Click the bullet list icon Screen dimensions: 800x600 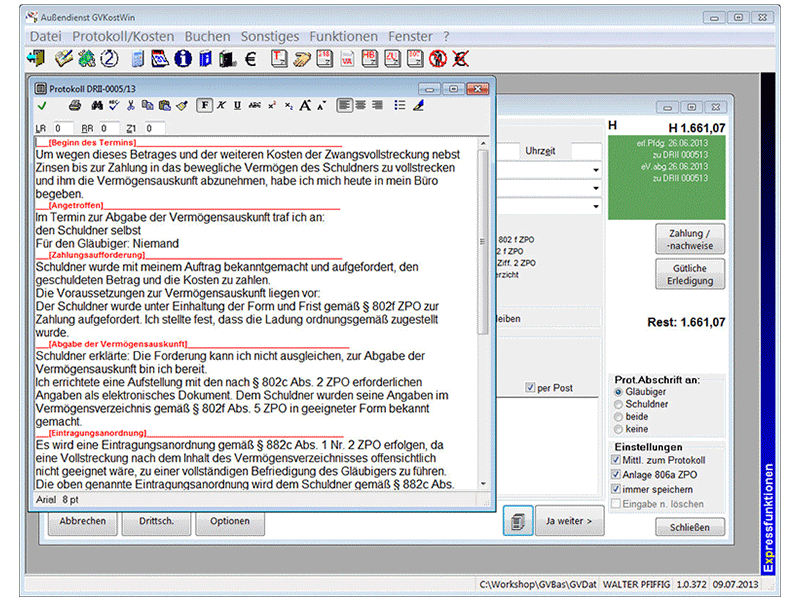(400, 105)
